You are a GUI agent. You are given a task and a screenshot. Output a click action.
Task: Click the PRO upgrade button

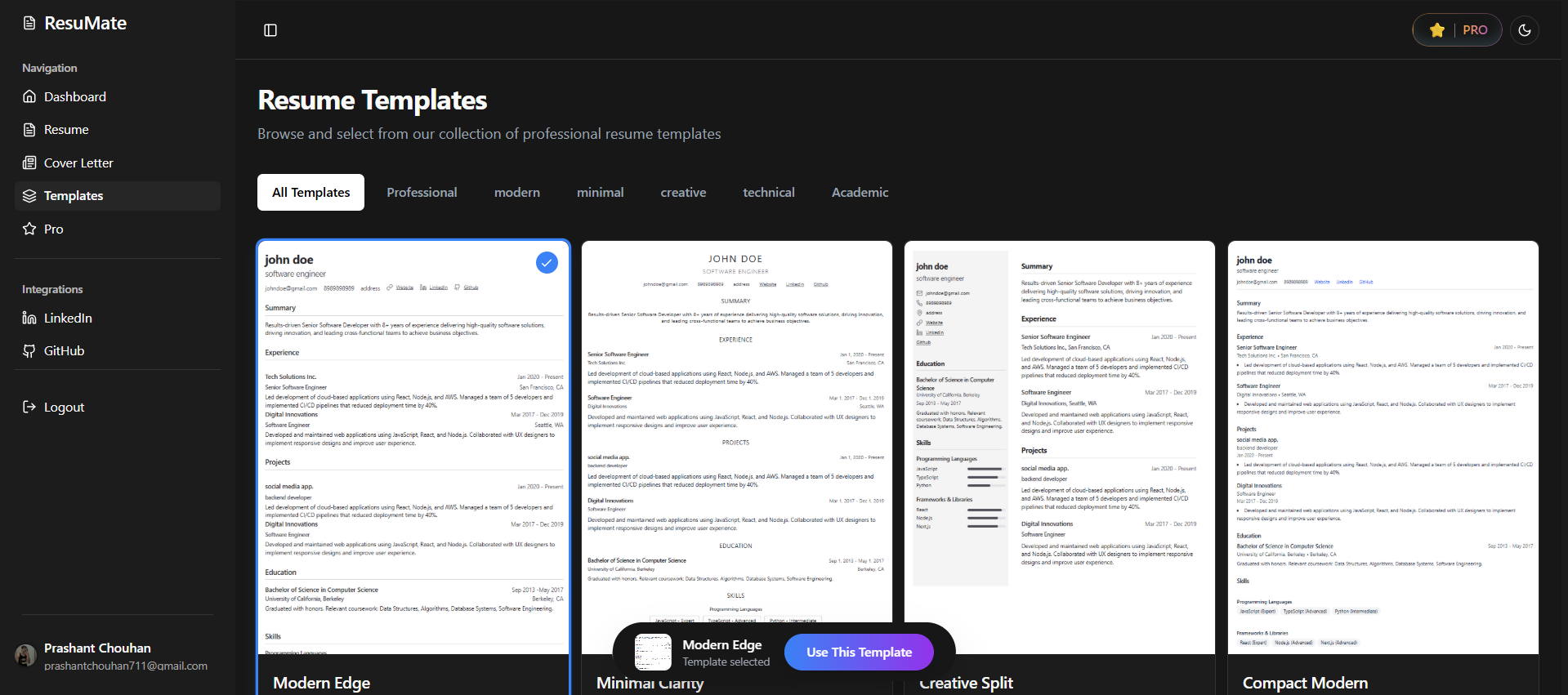click(x=1457, y=30)
